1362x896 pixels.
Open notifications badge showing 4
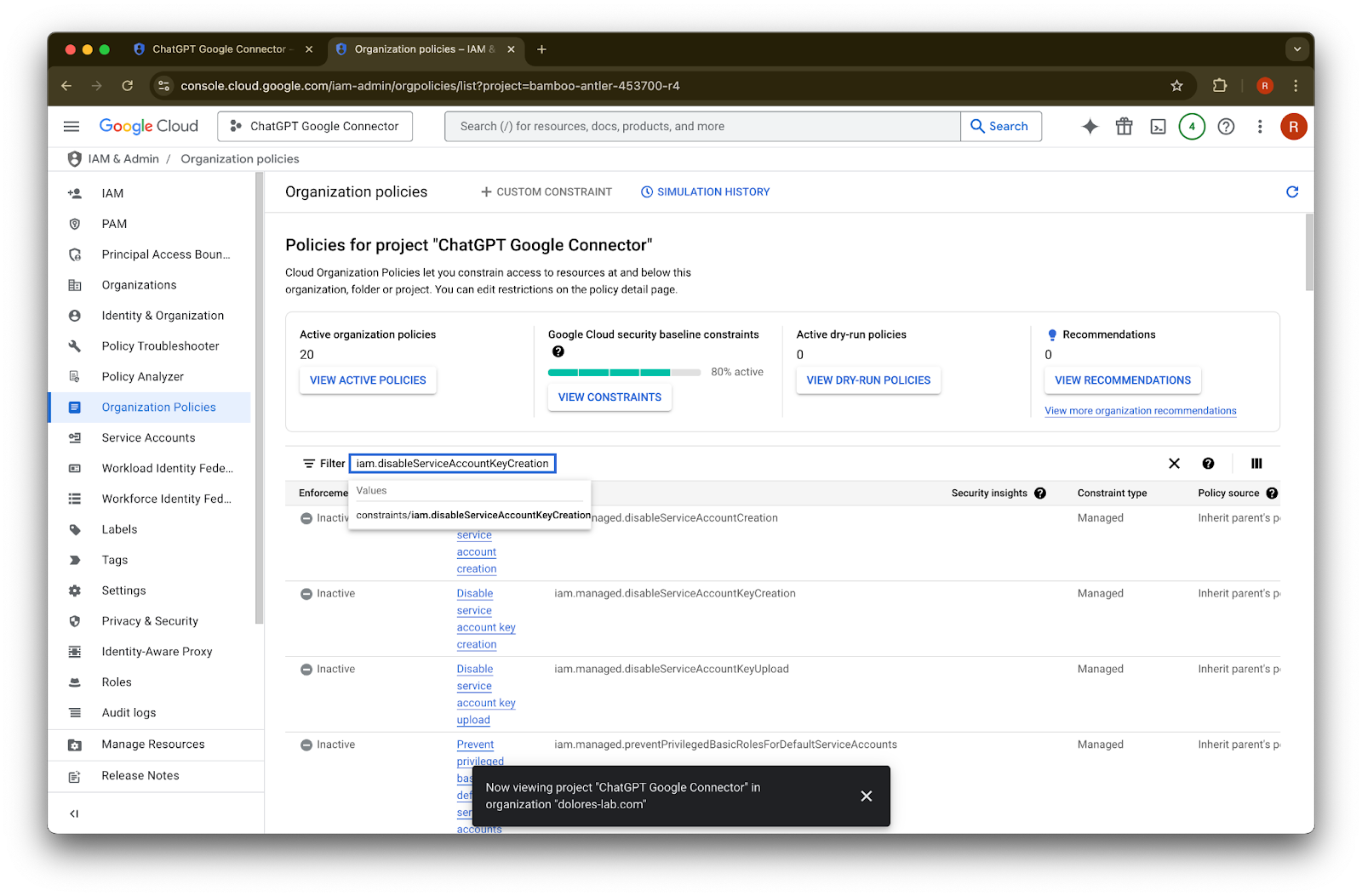pos(1192,127)
